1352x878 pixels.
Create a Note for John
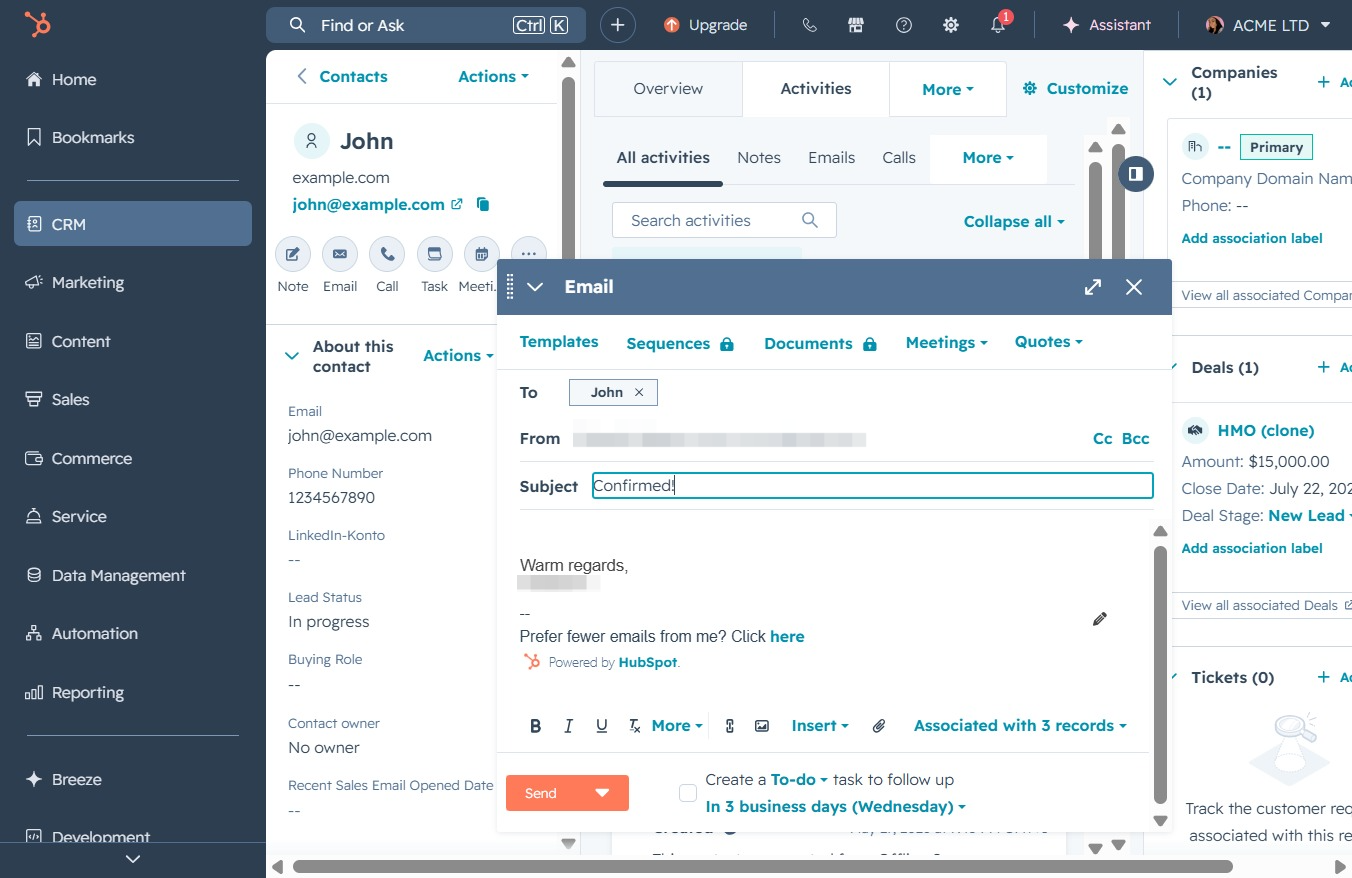[293, 254]
